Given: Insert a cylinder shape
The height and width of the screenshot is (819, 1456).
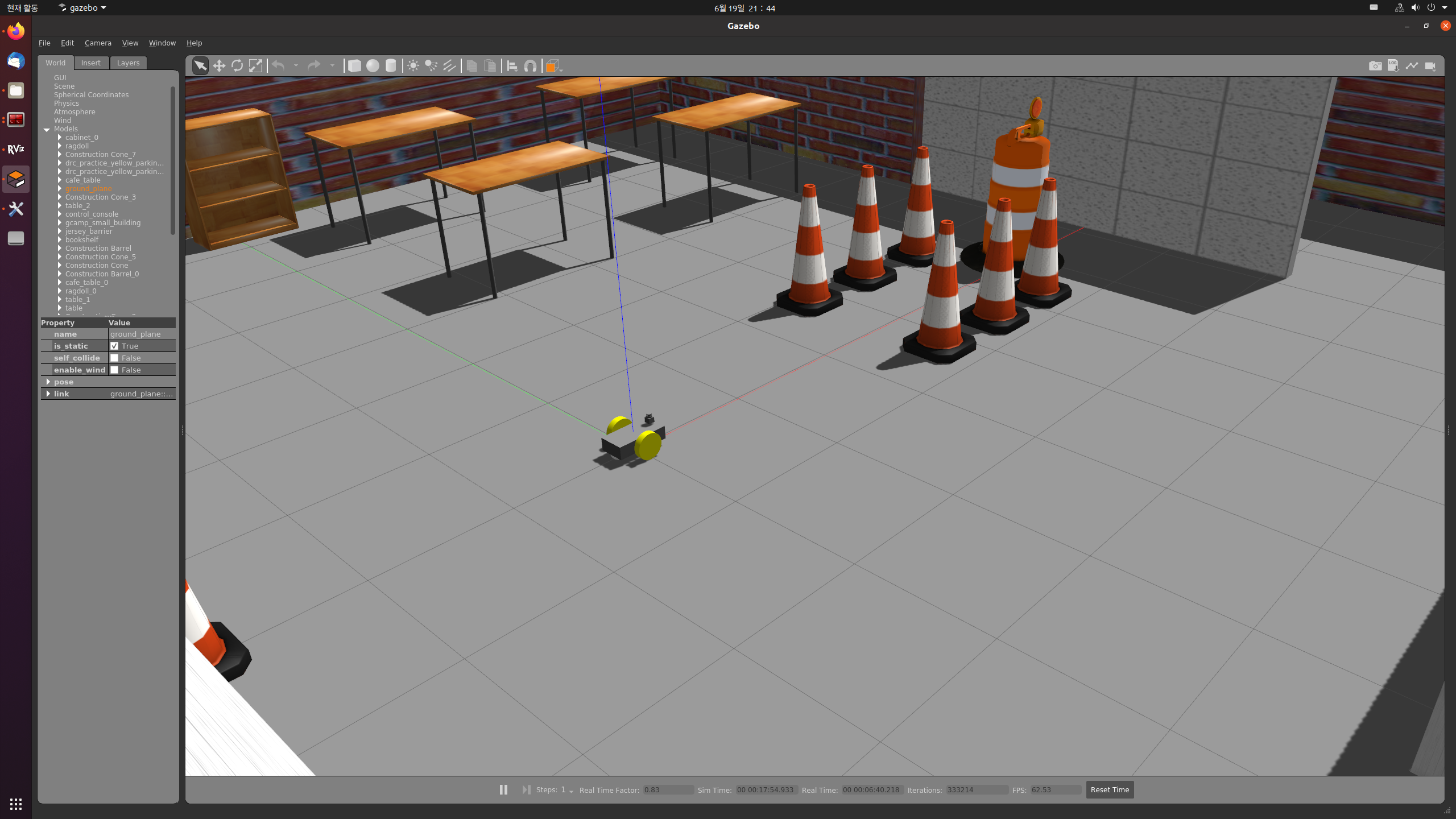Looking at the screenshot, I should 391,66.
